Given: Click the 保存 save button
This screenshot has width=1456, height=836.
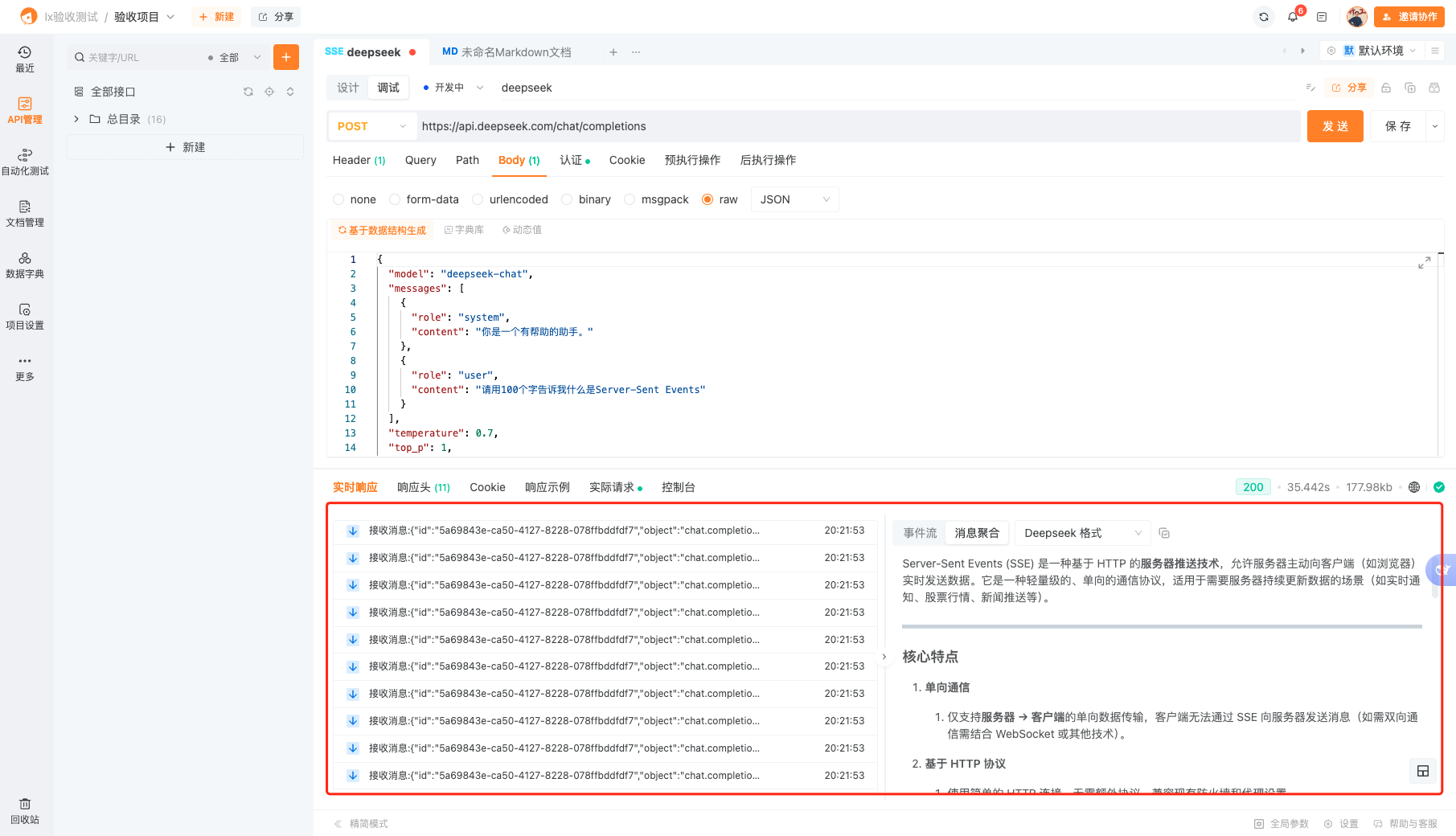Looking at the screenshot, I should click(x=1398, y=126).
